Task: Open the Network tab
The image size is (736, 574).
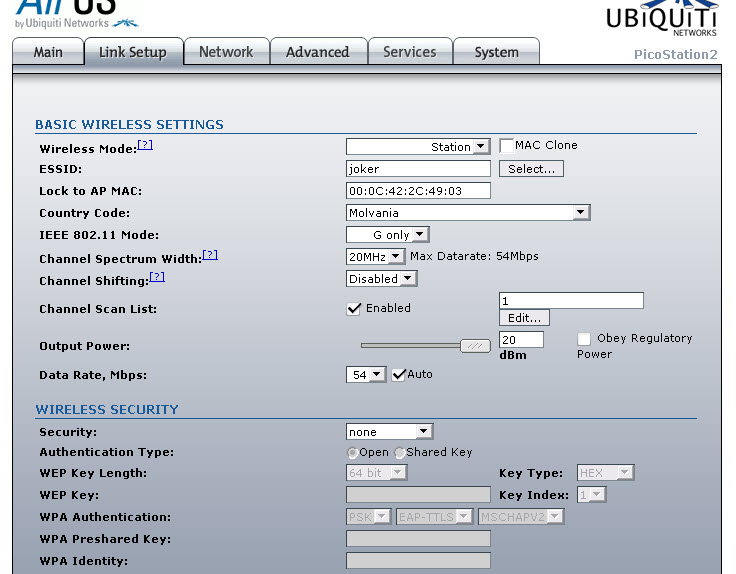Action: click(226, 52)
